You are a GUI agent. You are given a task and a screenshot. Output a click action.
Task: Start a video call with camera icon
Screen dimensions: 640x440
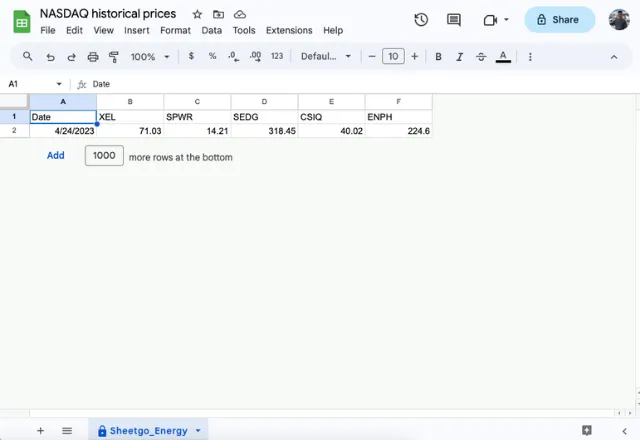click(490, 20)
